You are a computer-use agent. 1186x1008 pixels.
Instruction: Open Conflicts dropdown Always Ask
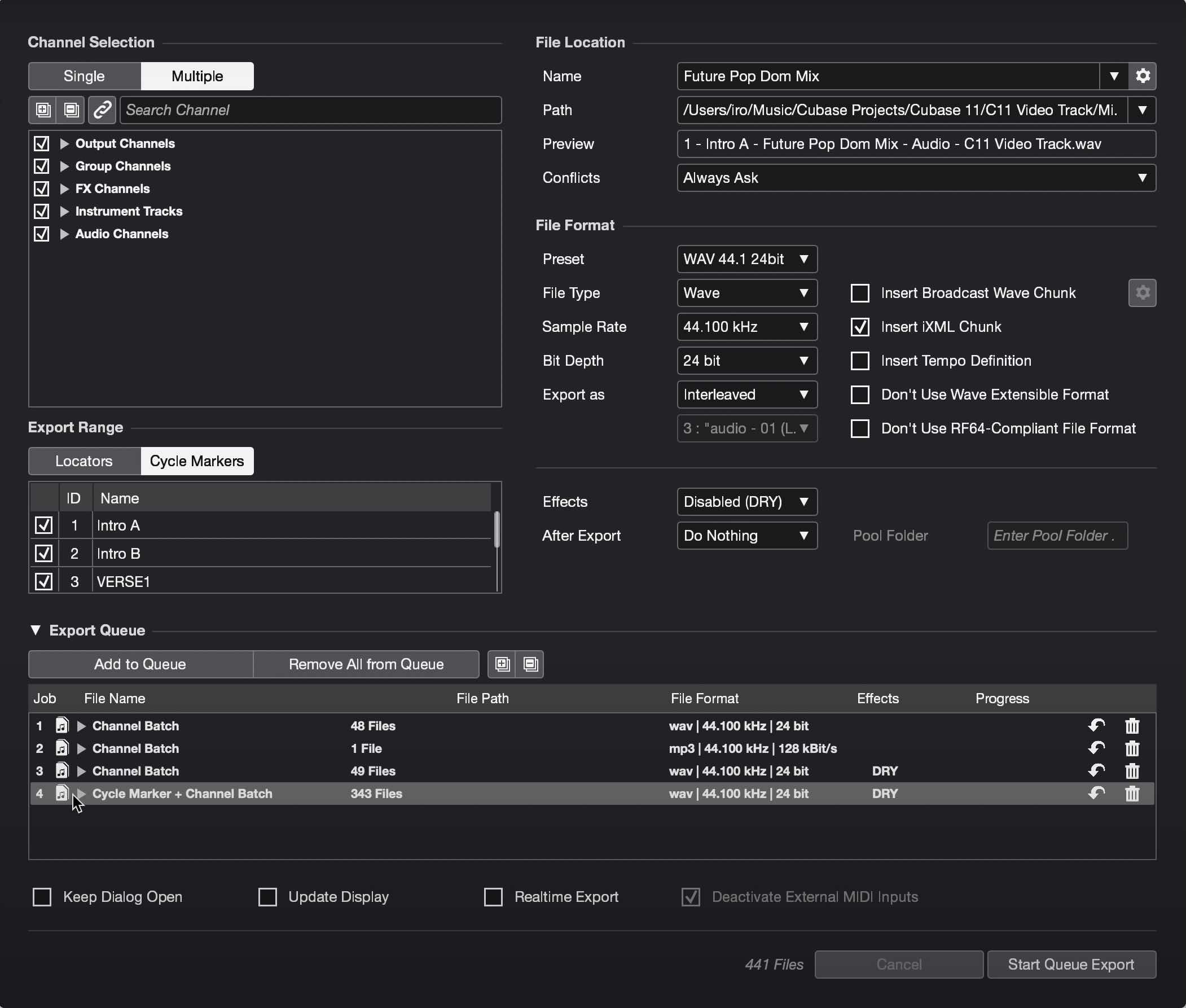click(916, 178)
